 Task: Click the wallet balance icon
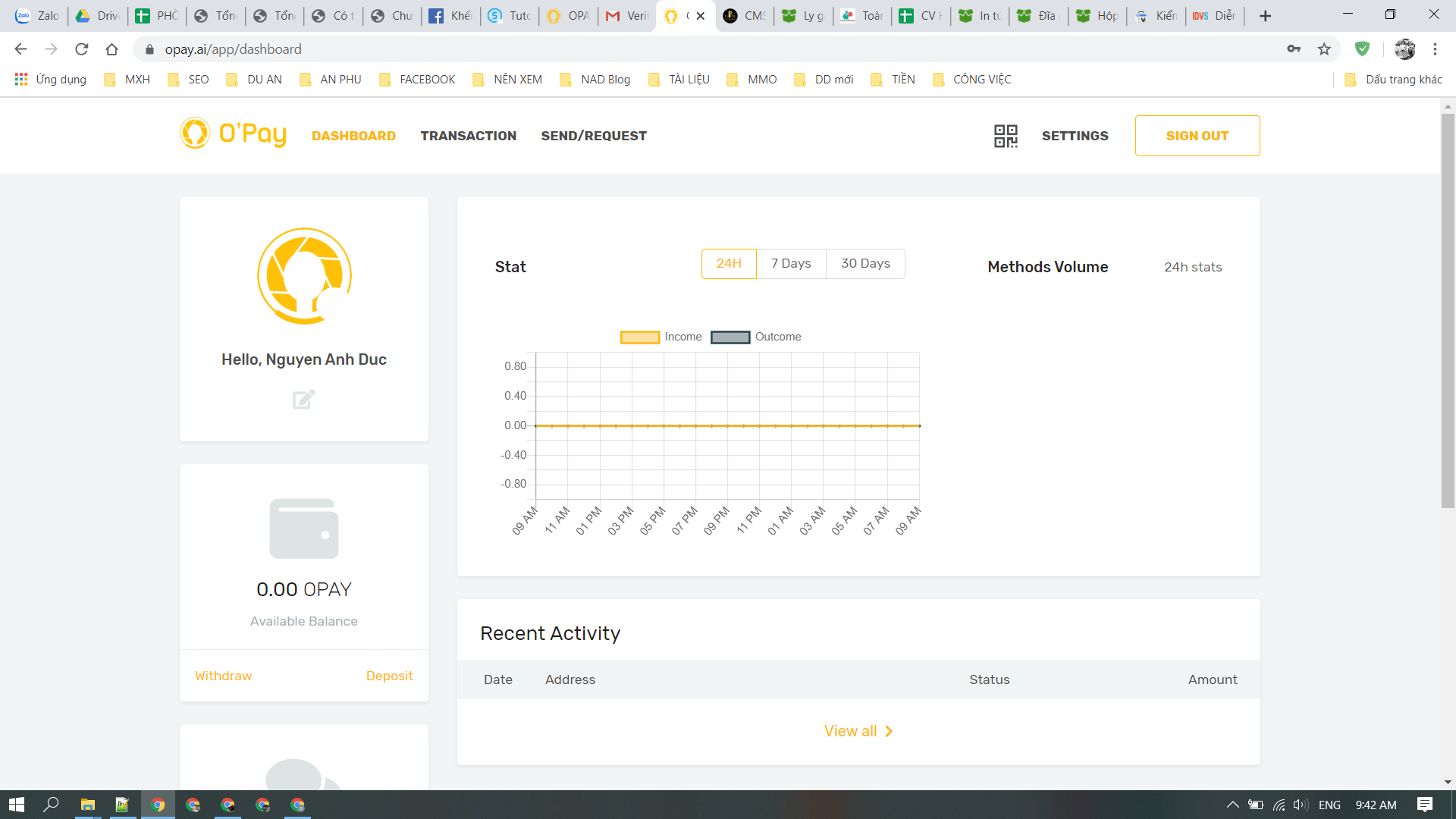point(303,529)
